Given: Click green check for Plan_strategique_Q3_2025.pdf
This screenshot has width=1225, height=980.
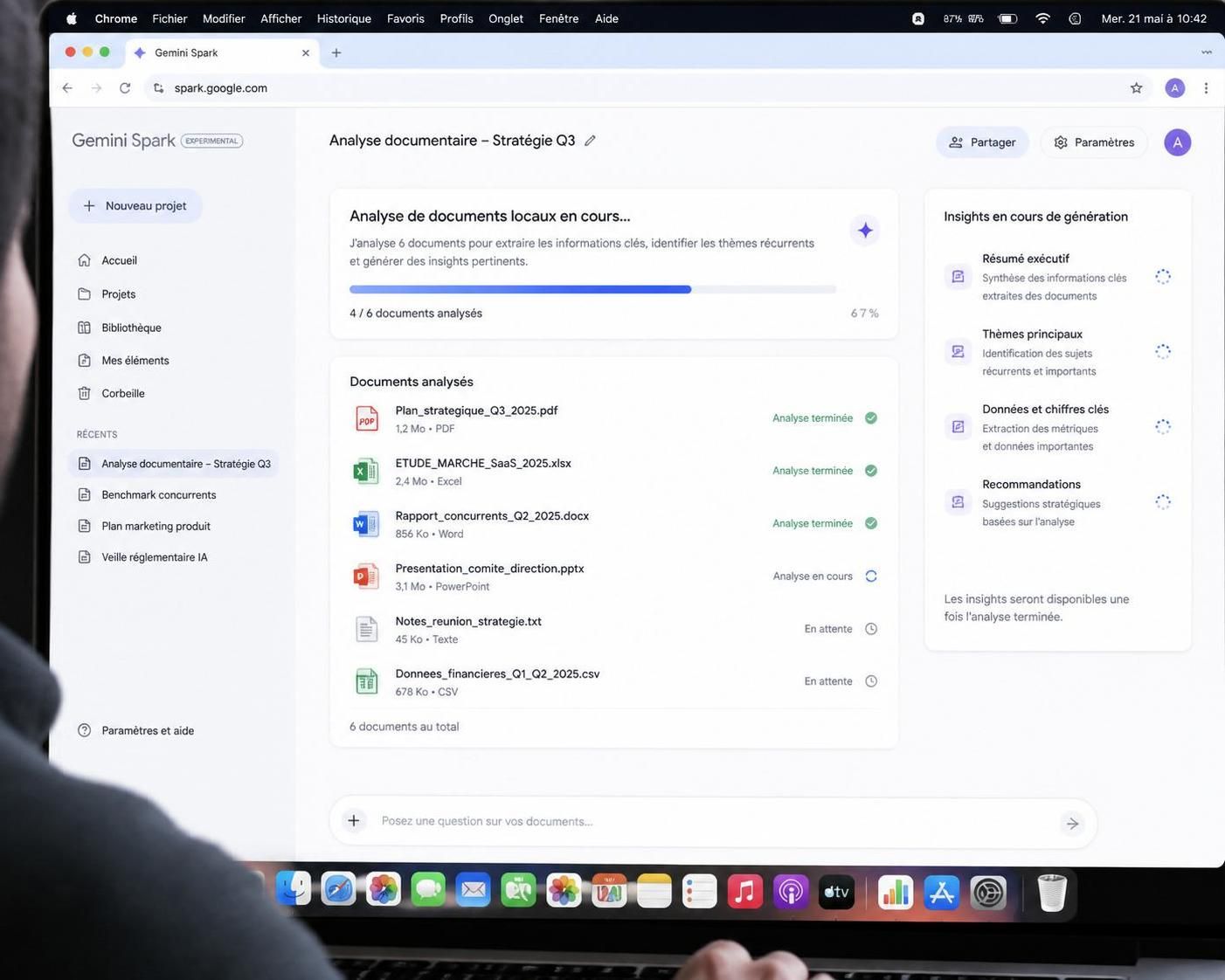Looking at the screenshot, I should (871, 418).
